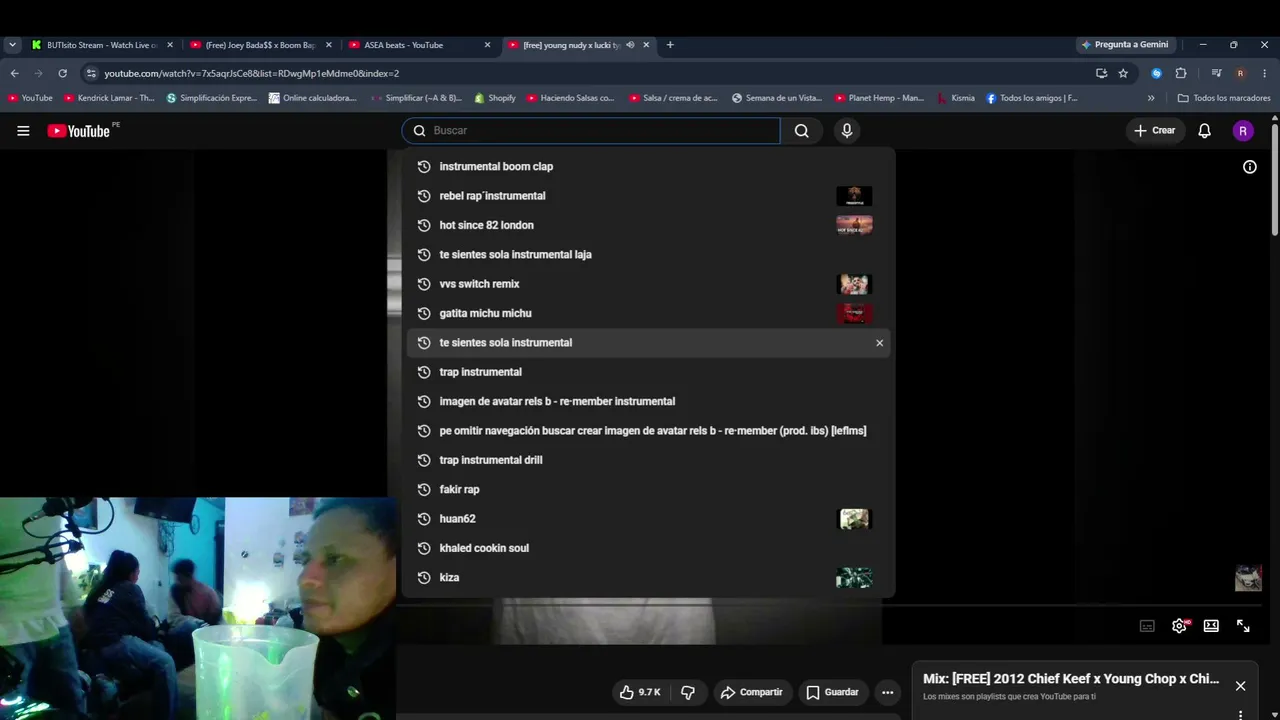Mute the young nudy x lucki tab
The height and width of the screenshot is (720, 1280).
coord(630,45)
